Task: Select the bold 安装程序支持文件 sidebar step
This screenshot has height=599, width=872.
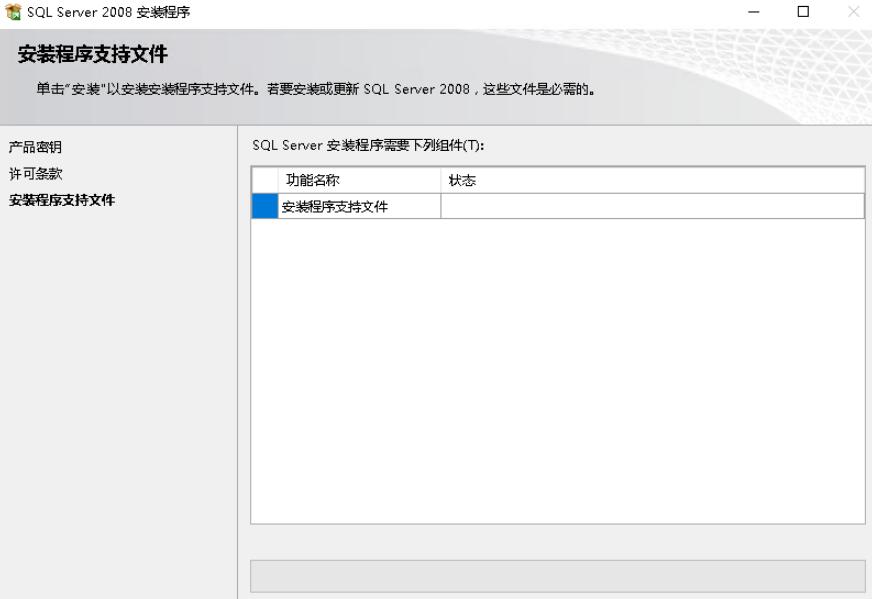Action: (62, 200)
